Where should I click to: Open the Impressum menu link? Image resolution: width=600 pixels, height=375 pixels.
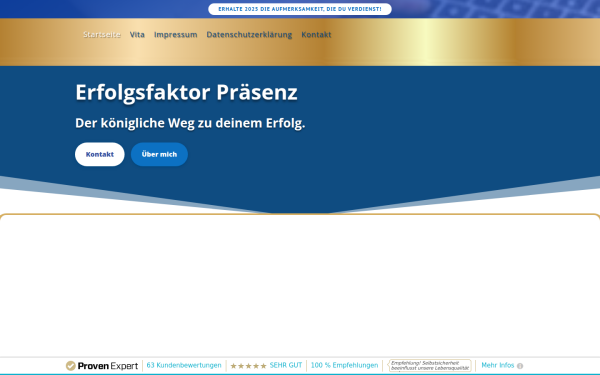tap(176, 34)
